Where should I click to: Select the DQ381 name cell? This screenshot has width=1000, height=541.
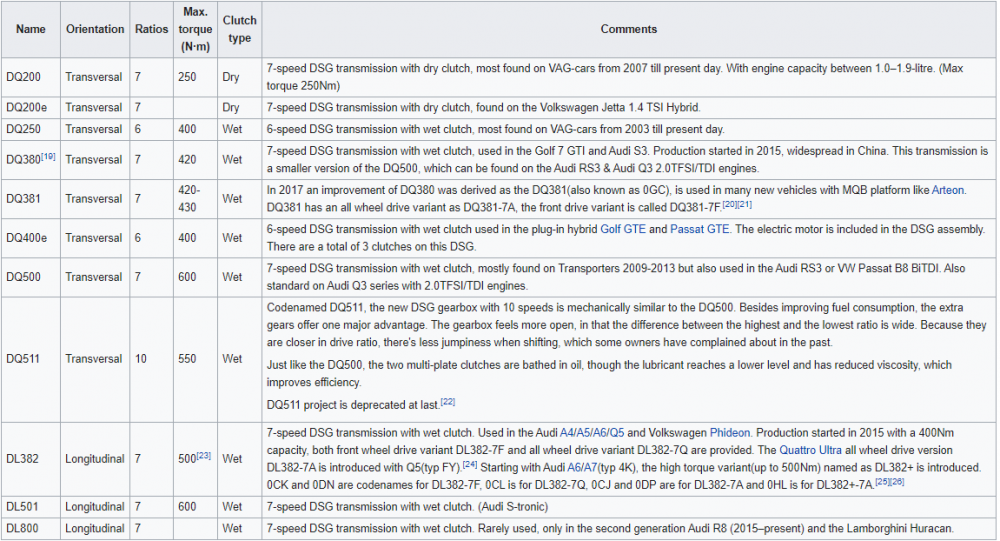click(31, 199)
